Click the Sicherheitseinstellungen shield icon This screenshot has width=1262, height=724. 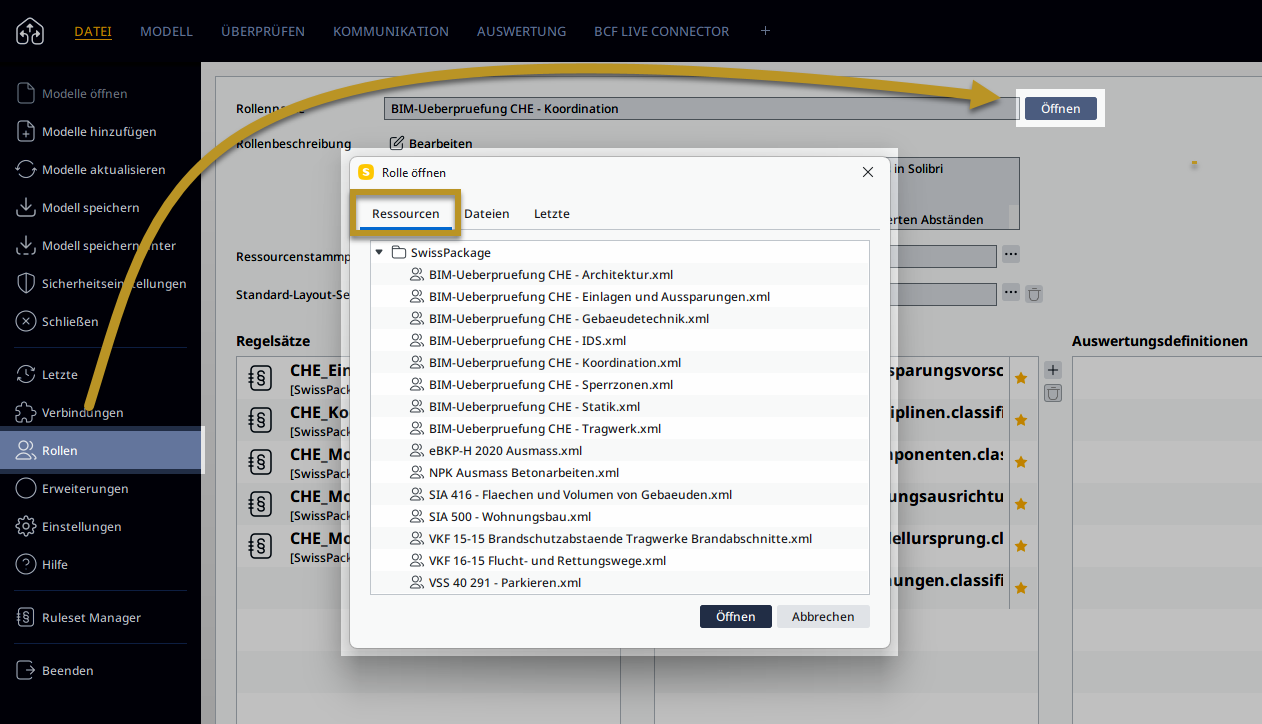coord(26,283)
